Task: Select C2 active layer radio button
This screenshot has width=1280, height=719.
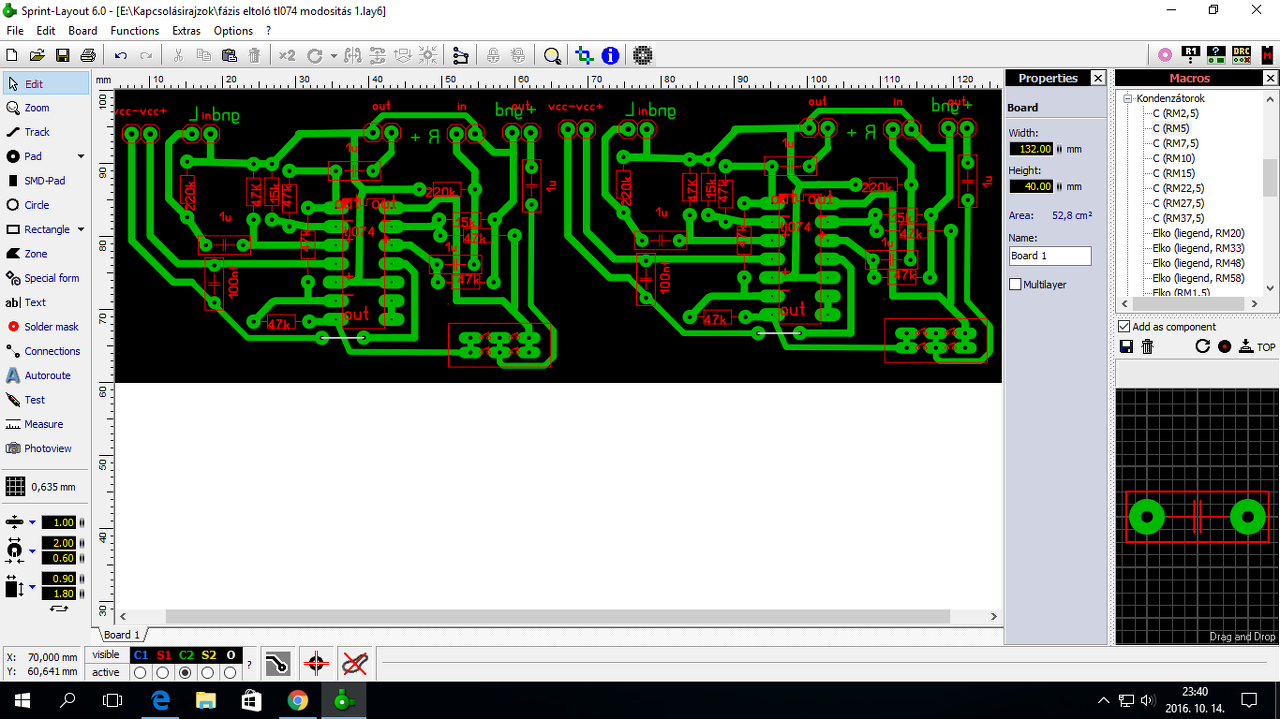Action: 186,673
